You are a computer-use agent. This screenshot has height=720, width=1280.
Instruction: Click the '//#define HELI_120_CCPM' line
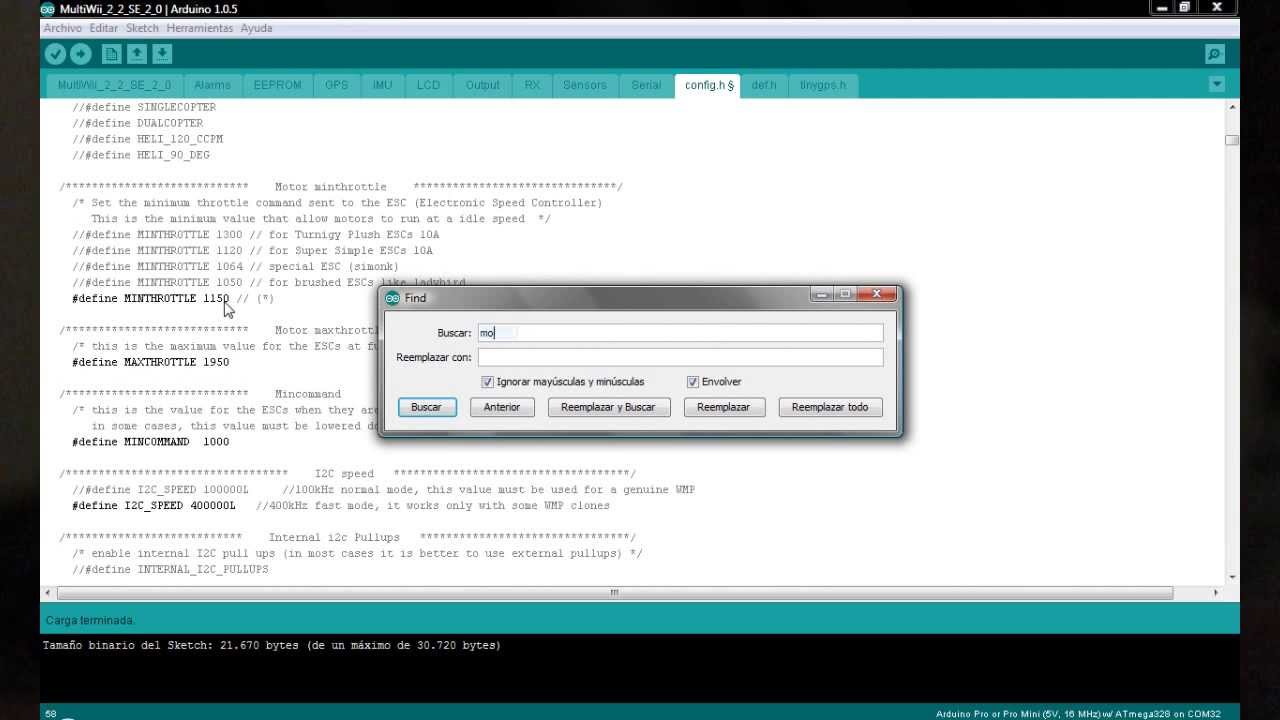147,139
